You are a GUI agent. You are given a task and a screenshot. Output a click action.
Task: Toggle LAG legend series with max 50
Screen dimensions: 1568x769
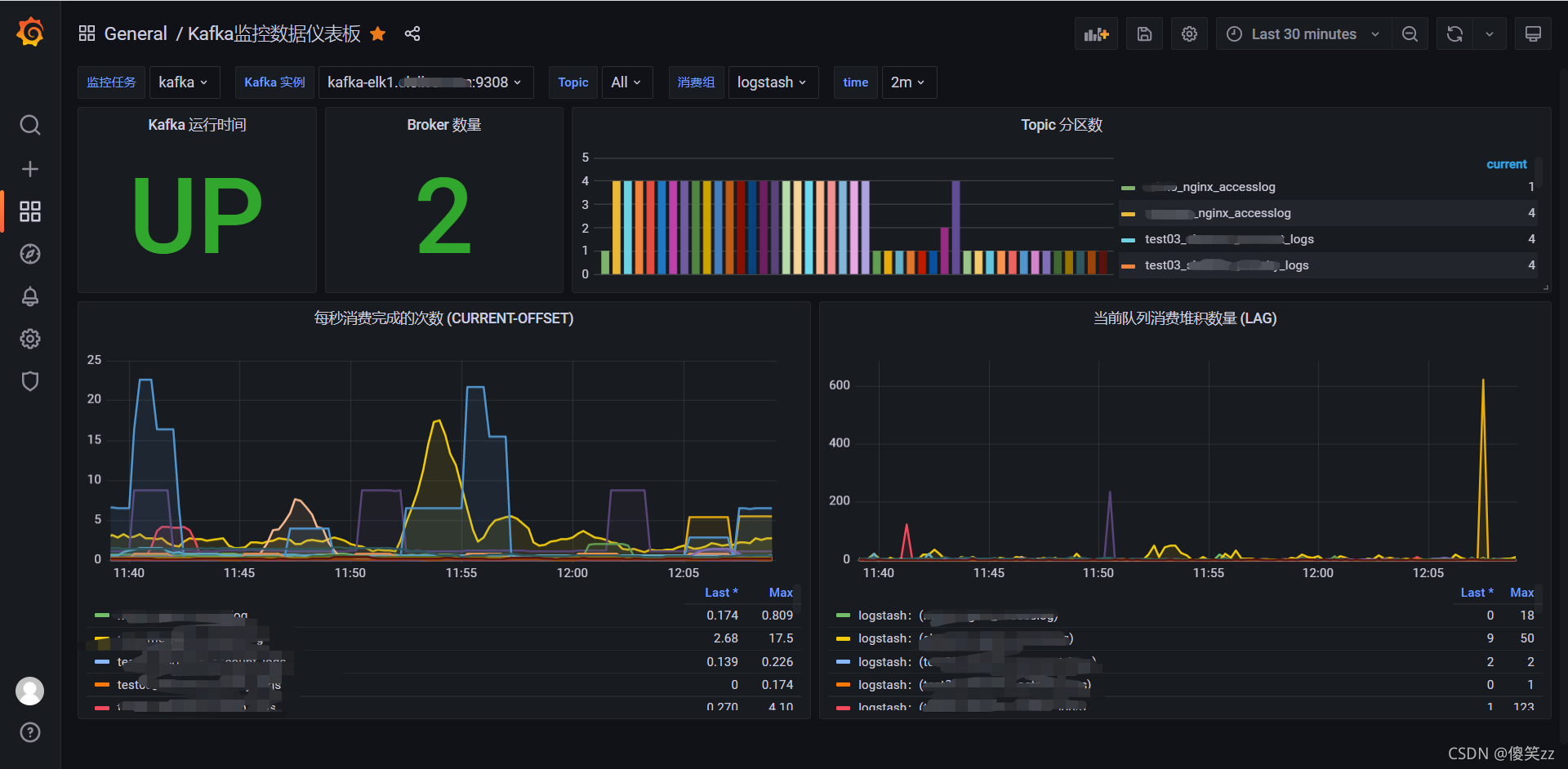(x=965, y=638)
